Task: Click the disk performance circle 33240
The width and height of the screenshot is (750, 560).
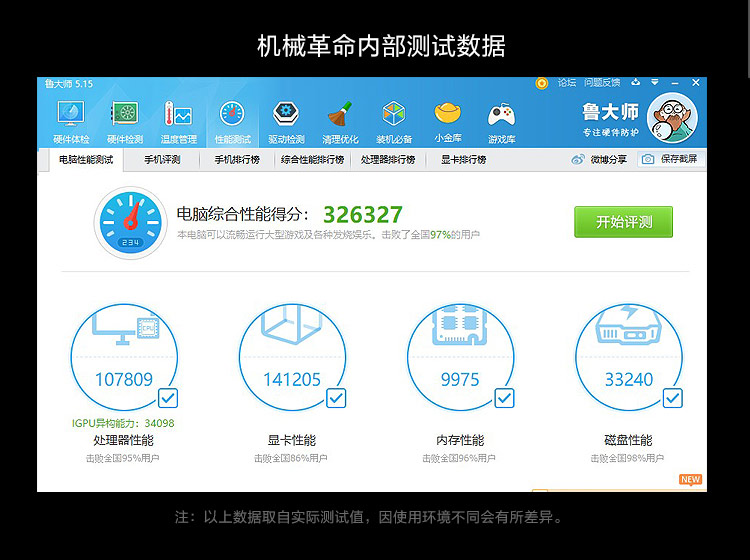Action: click(629, 357)
